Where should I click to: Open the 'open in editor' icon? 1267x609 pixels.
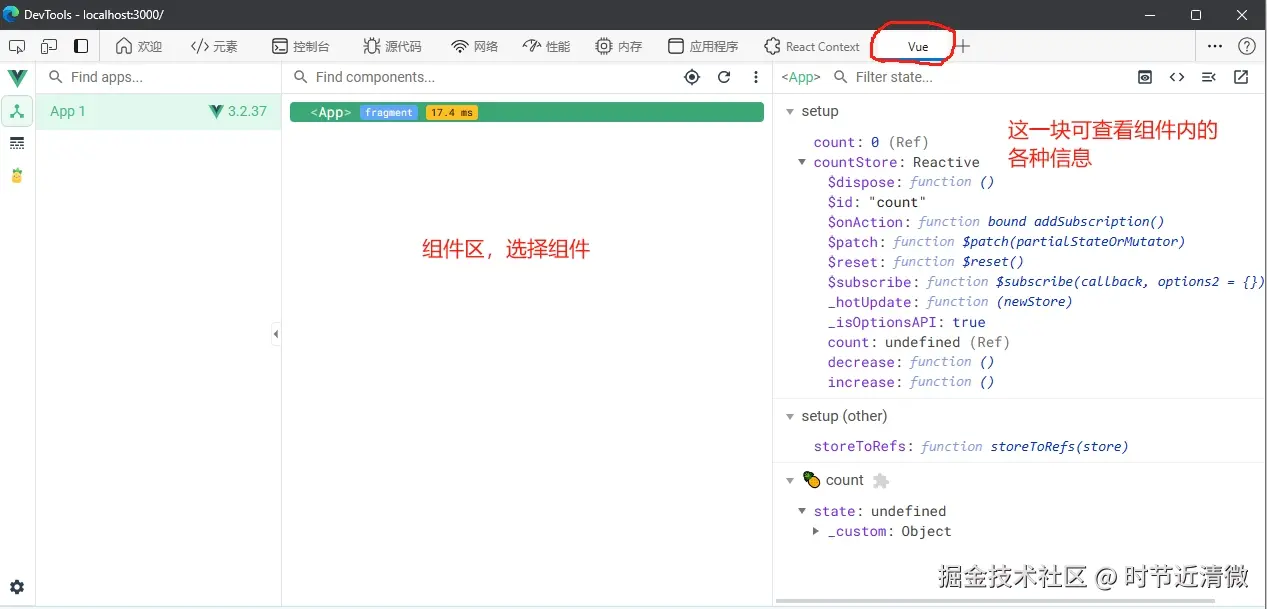(x=1240, y=77)
